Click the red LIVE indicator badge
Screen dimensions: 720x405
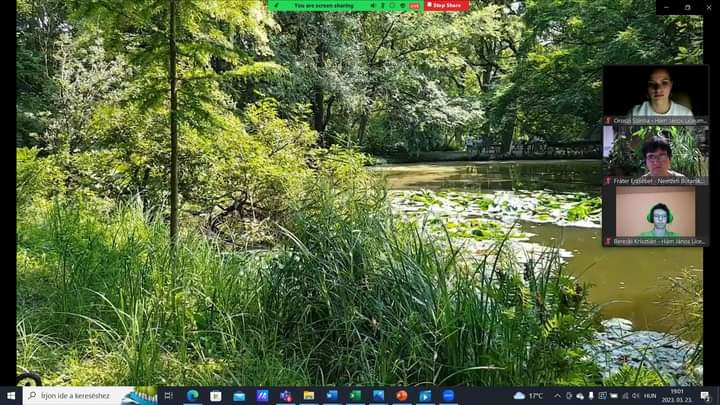point(414,5)
